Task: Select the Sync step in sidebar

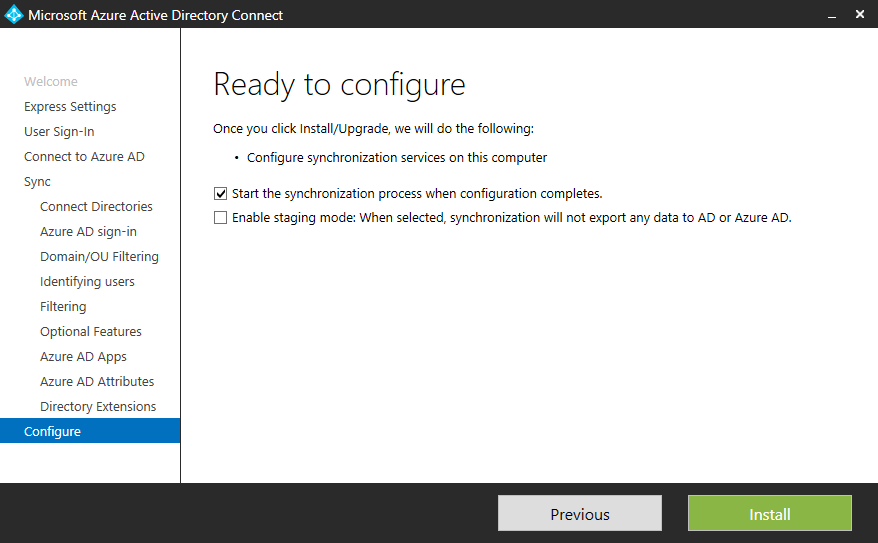Action: pyautogui.click(x=37, y=182)
